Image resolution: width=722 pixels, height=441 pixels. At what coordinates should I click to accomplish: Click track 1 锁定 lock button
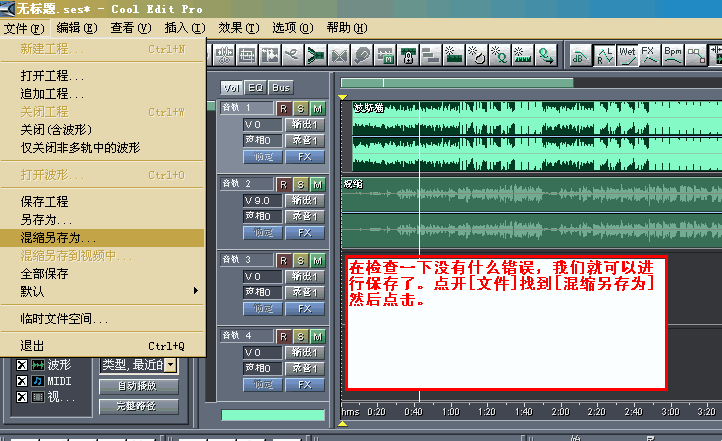[262, 157]
